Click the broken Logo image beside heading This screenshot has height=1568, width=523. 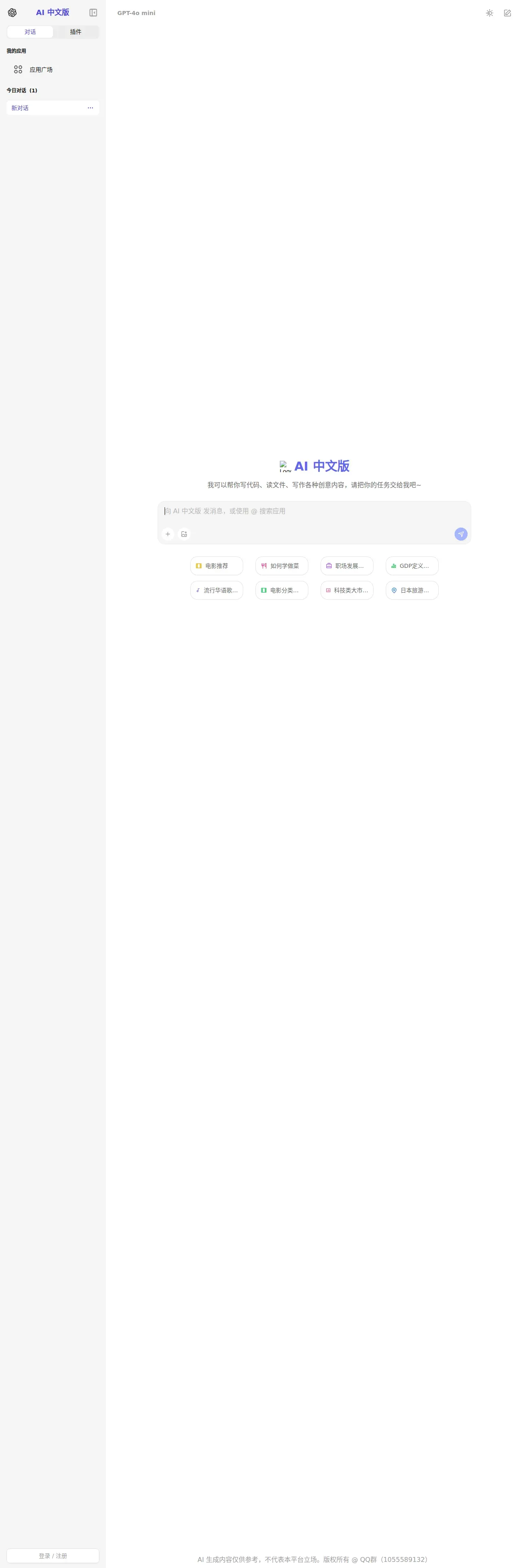pyautogui.click(x=285, y=466)
